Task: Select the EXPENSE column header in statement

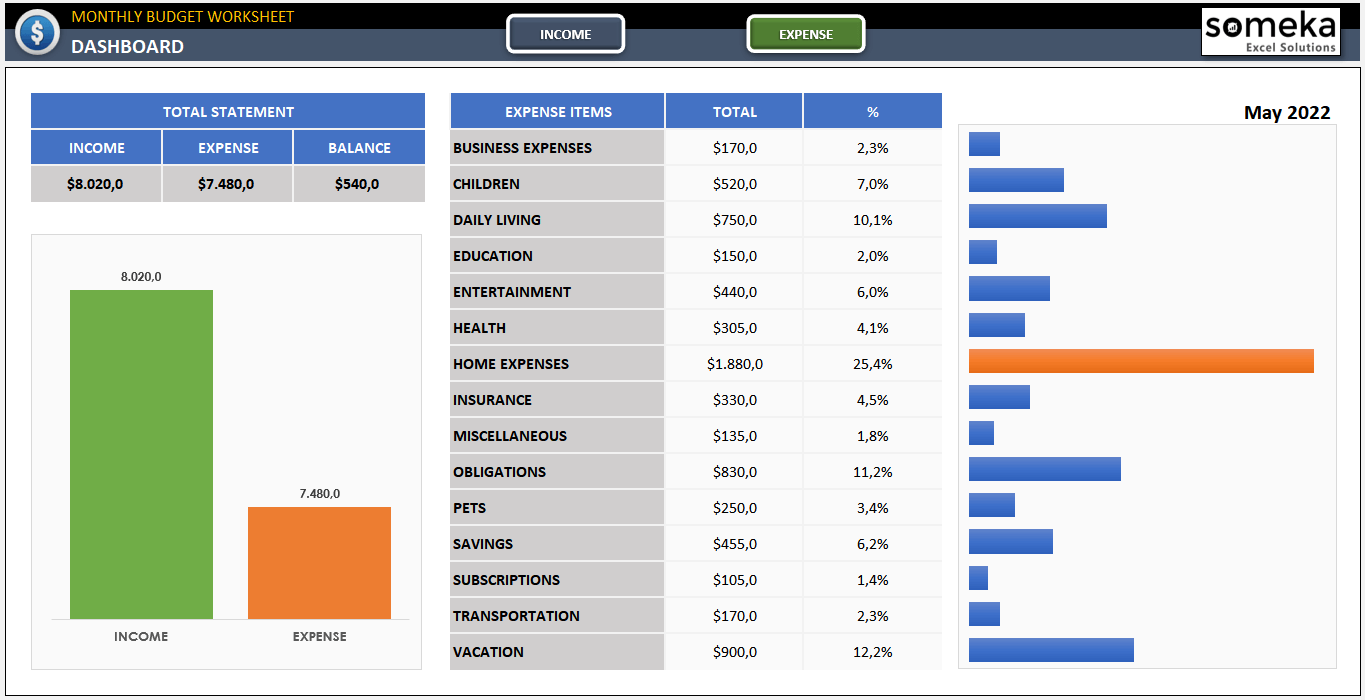Action: 228,147
